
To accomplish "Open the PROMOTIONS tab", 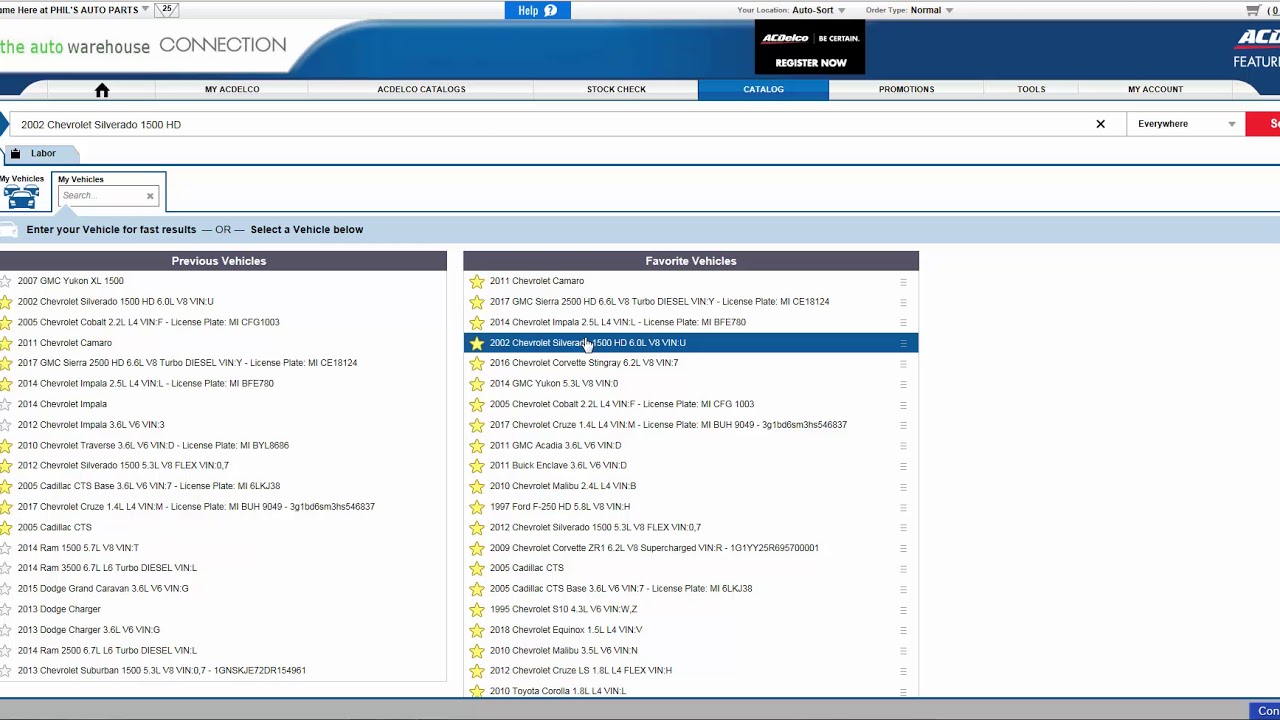I will coord(906,90).
